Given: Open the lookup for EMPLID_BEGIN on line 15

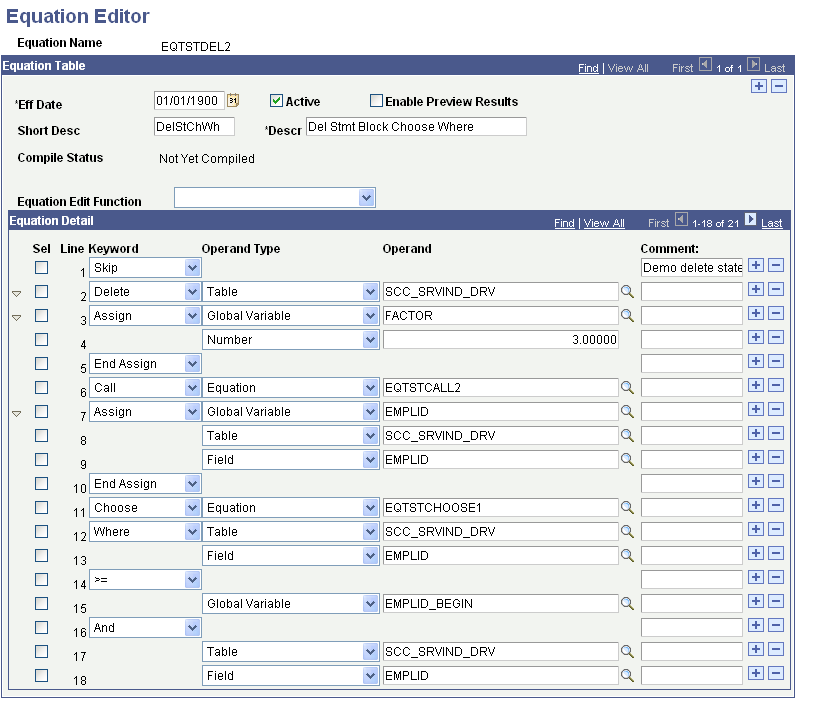Looking at the screenshot, I should point(628,603).
